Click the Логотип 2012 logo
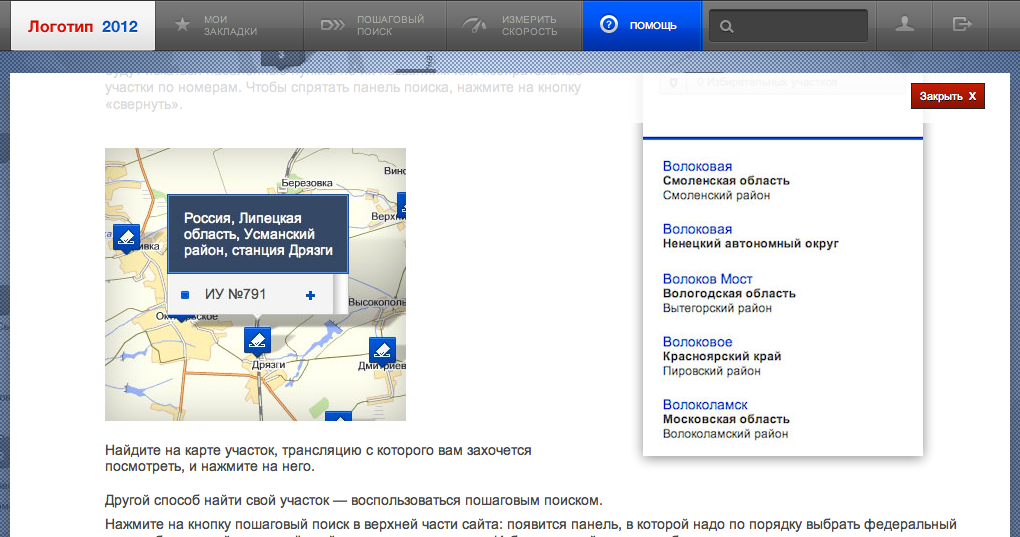 coord(83,25)
